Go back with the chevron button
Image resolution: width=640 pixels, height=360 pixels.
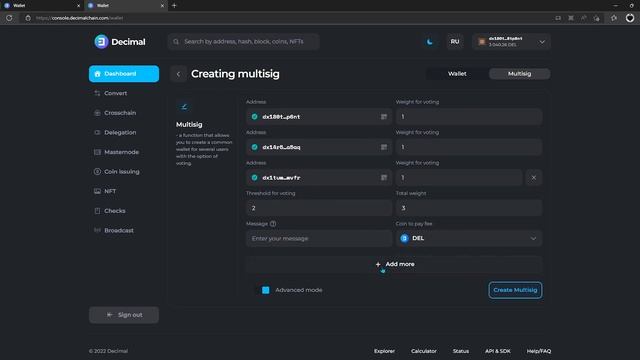click(178, 74)
